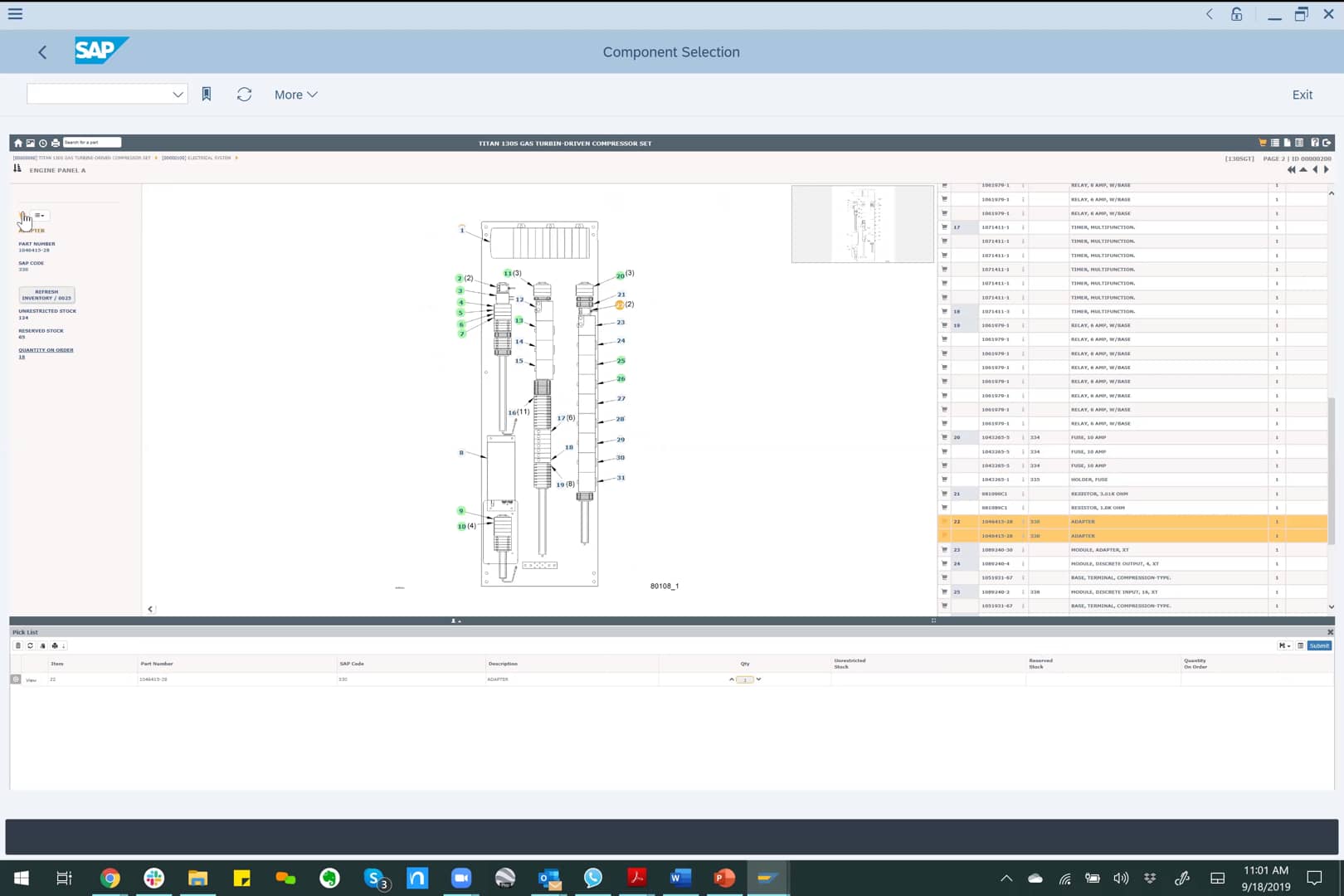Open the Print icon in the catalog viewer
The width and height of the screenshot is (1344, 896).
pyautogui.click(x=54, y=142)
